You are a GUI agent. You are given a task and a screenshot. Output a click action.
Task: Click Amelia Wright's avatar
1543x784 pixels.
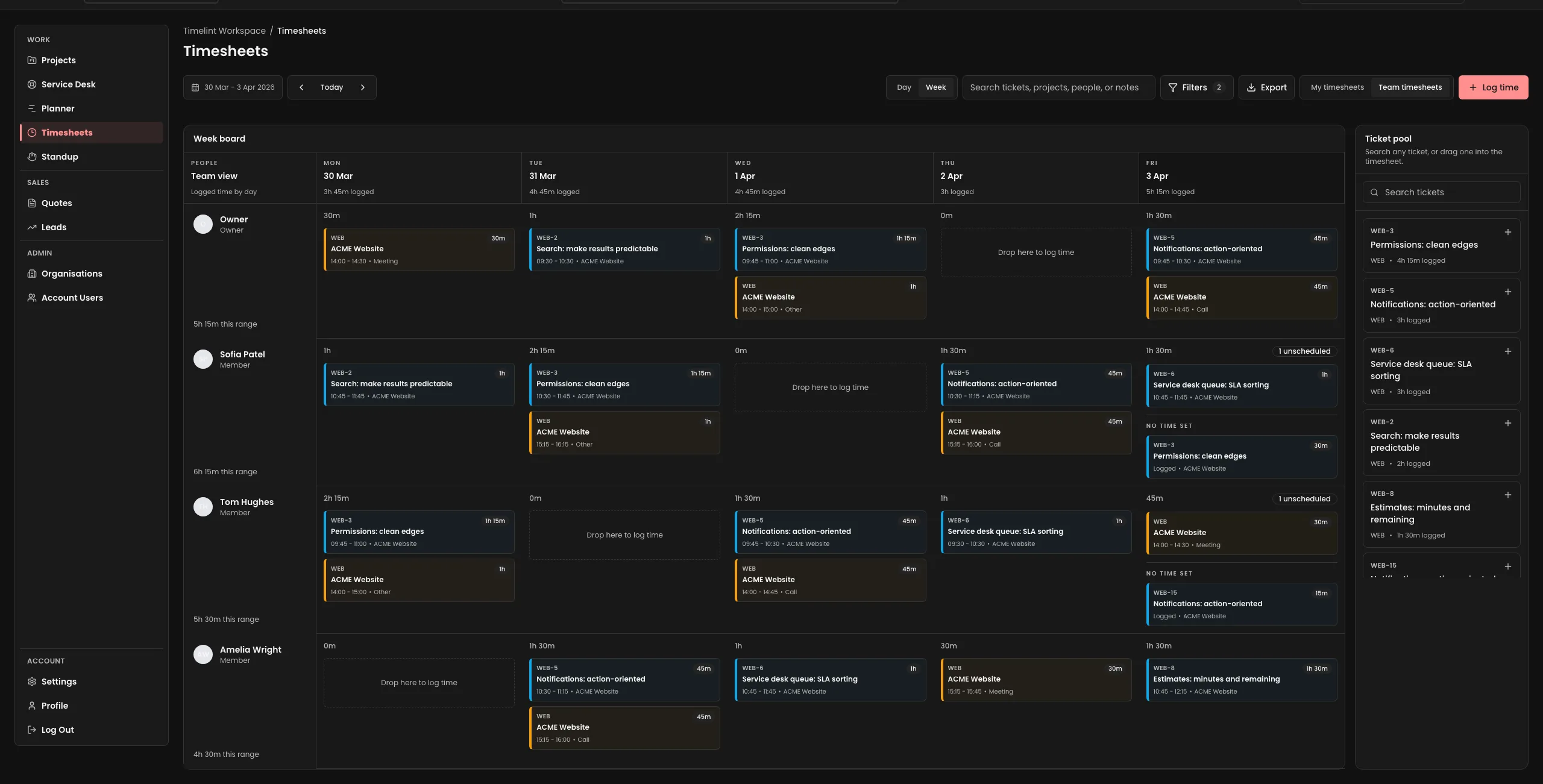[203, 654]
